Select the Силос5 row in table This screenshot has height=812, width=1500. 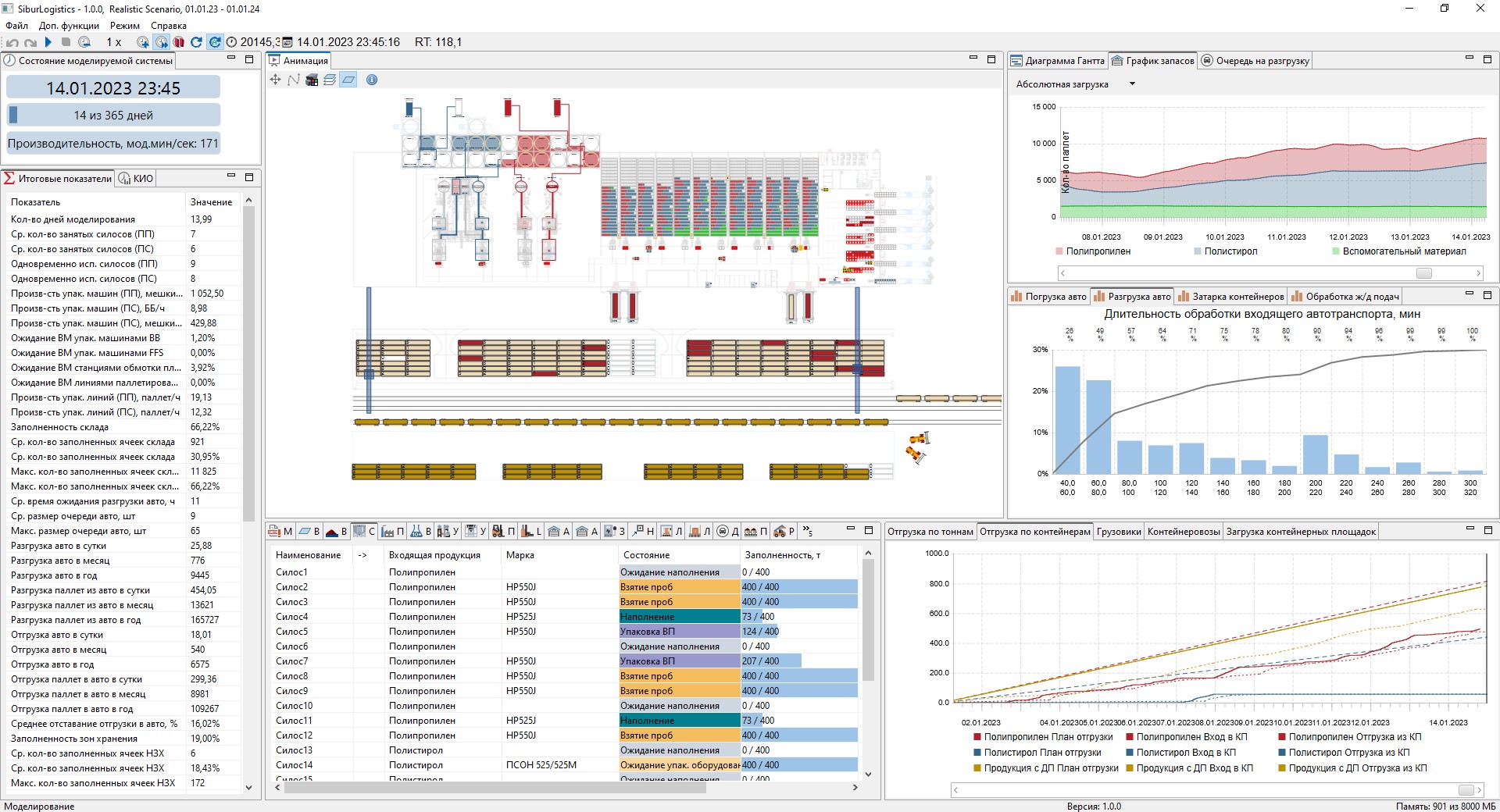point(566,632)
